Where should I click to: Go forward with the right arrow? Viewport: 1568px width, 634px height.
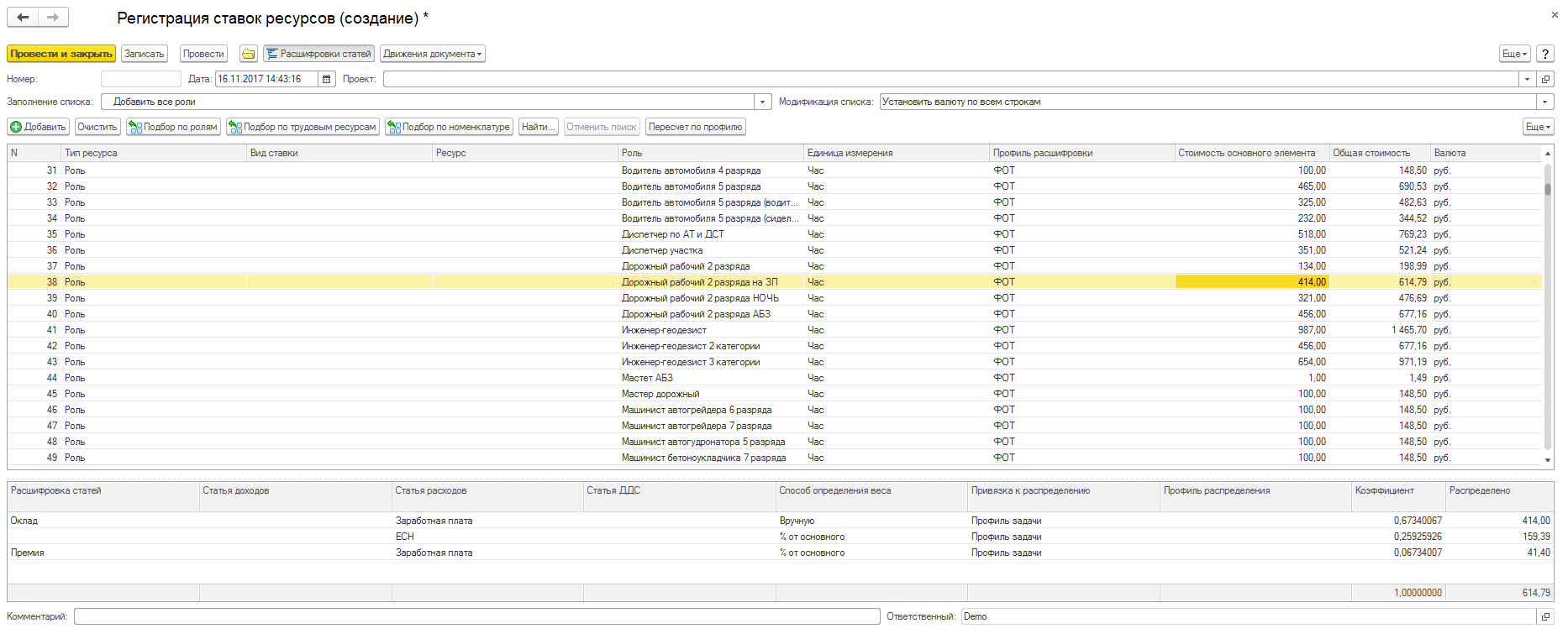[x=53, y=17]
